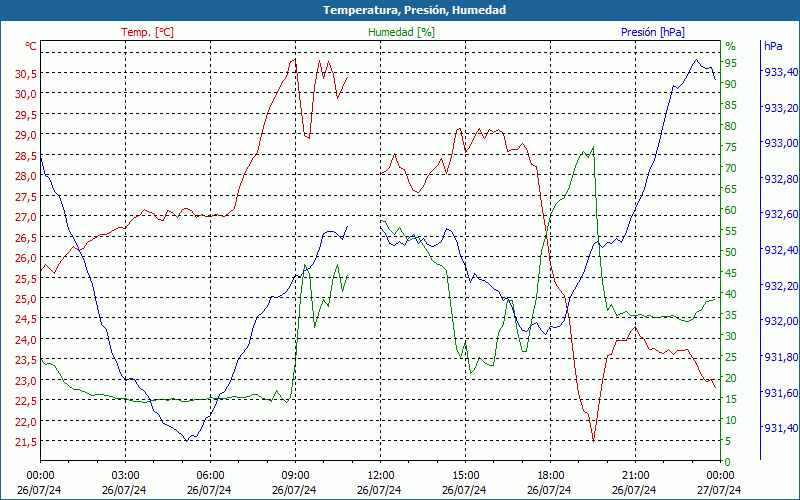
Task: Click the '933,00' pressure axis value
Action: pos(781,143)
